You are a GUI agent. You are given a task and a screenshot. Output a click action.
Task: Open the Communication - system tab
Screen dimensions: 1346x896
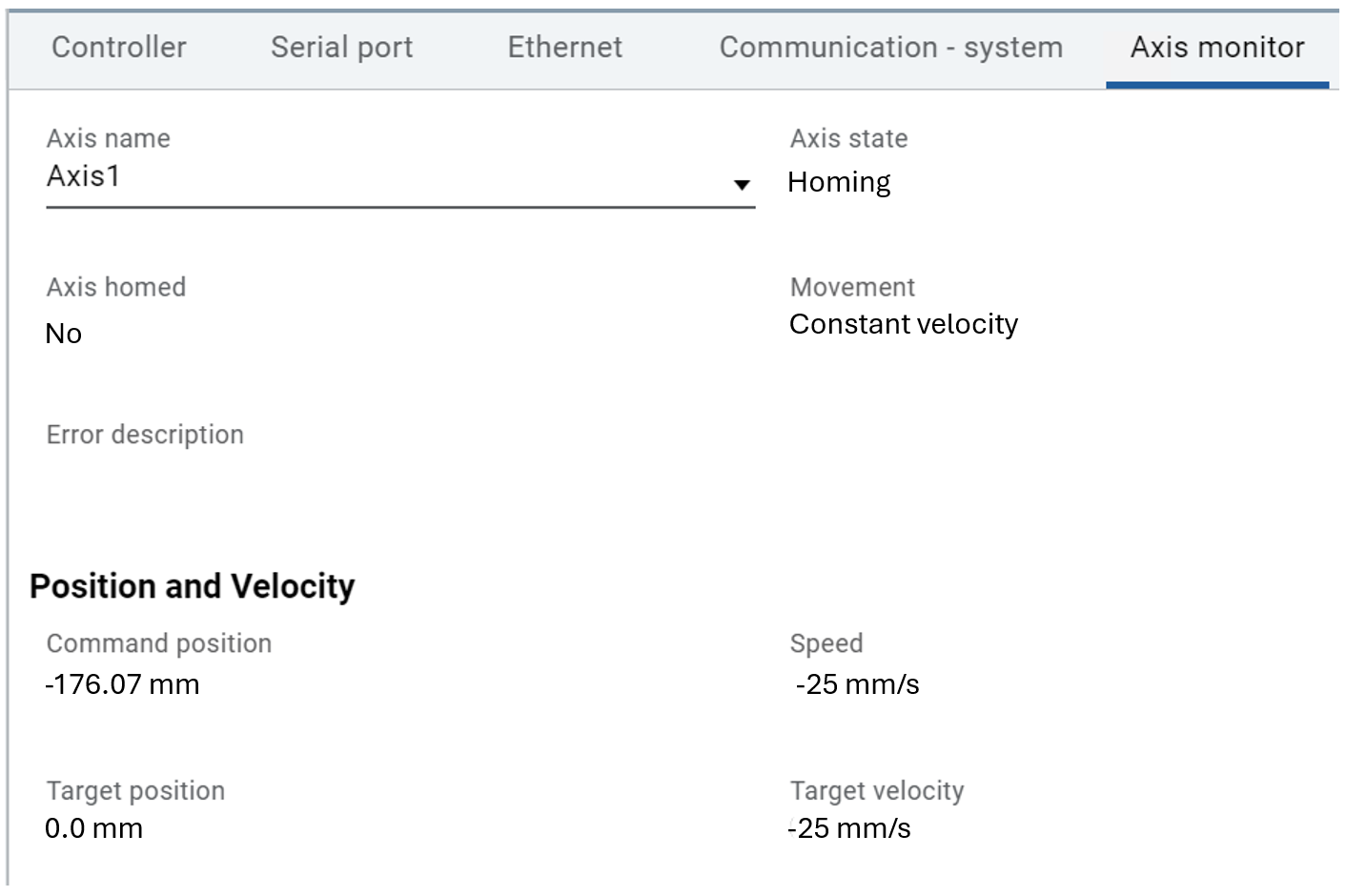[x=890, y=48]
